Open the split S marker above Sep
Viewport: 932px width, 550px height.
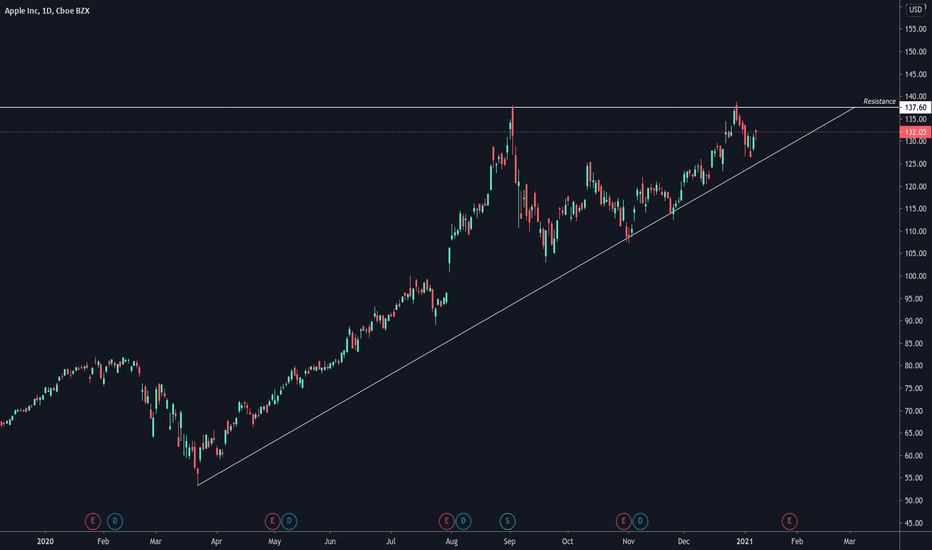507,521
